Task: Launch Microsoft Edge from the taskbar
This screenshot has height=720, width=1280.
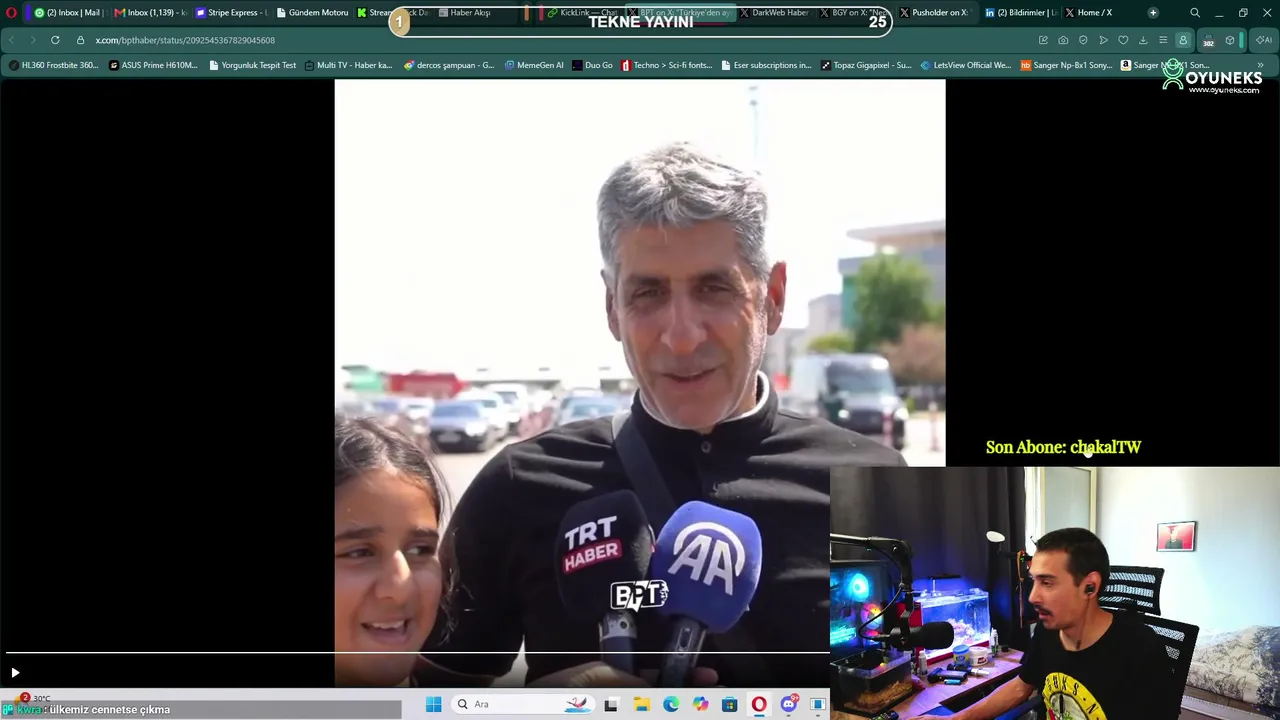Action: pyautogui.click(x=671, y=705)
